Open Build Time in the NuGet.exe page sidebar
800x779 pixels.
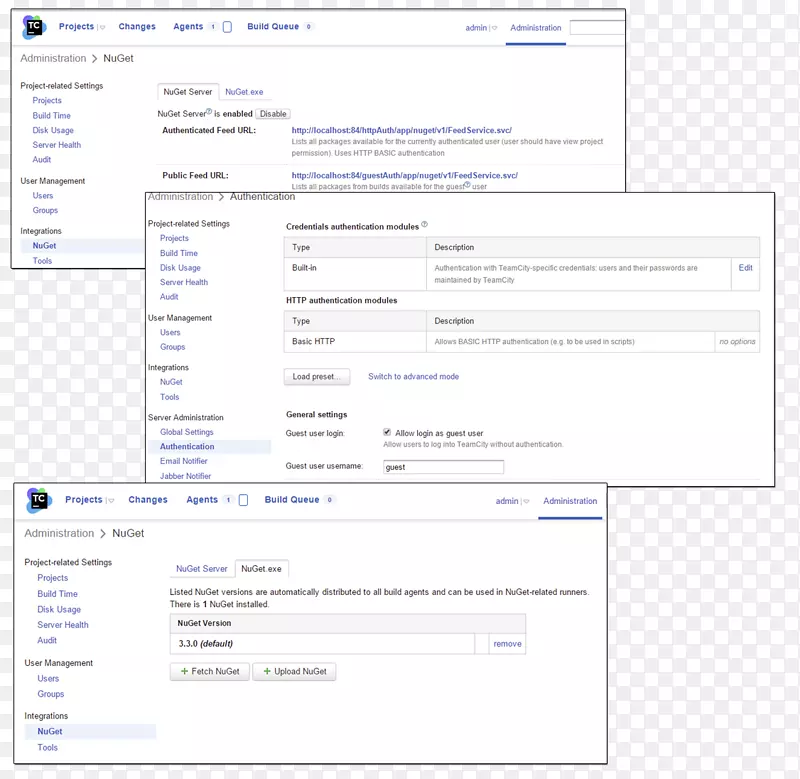click(57, 594)
